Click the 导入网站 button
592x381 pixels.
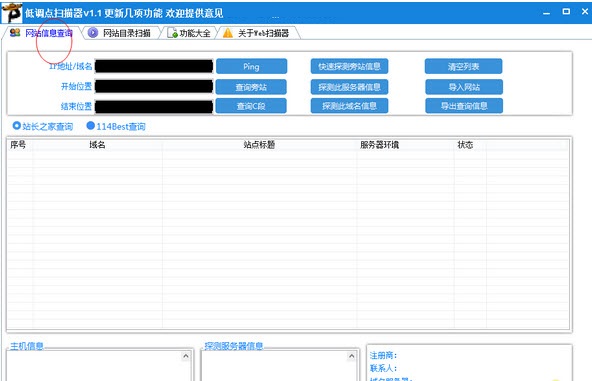[464, 87]
